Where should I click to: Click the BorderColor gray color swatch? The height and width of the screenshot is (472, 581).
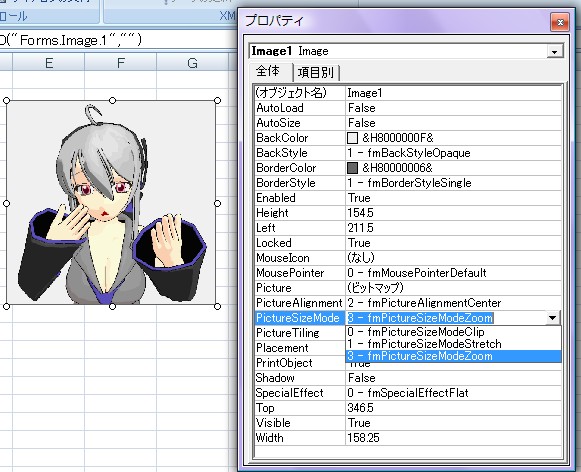click(x=352, y=168)
